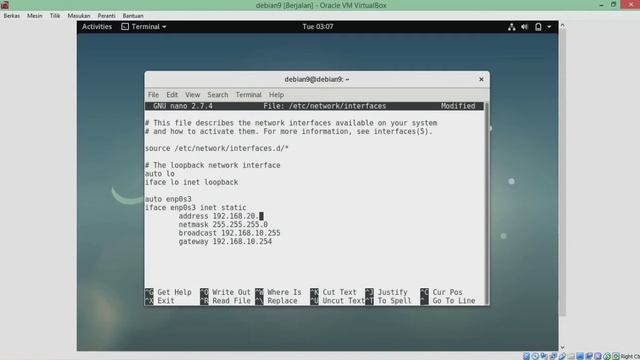Click the 'Where Is' nano shortcut label
The width and height of the screenshot is (640, 360).
pyautogui.click(x=284, y=292)
